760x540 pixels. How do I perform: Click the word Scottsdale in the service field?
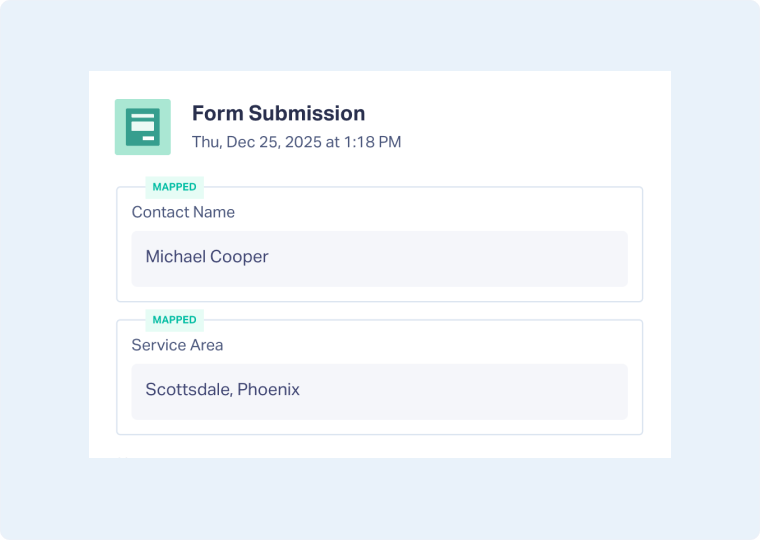[x=188, y=390]
